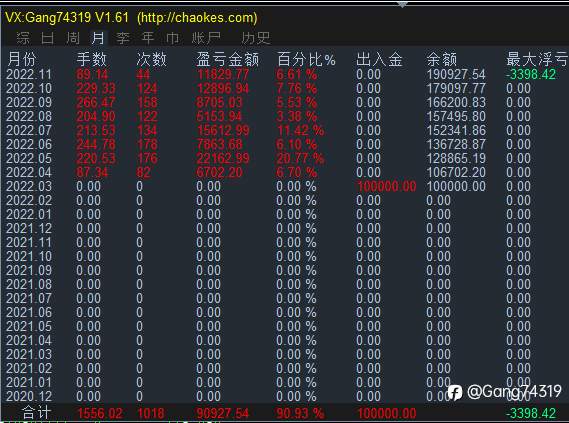Click balance value 100000.00 in 2022.03 row
The height and width of the screenshot is (423, 569).
coord(456,186)
